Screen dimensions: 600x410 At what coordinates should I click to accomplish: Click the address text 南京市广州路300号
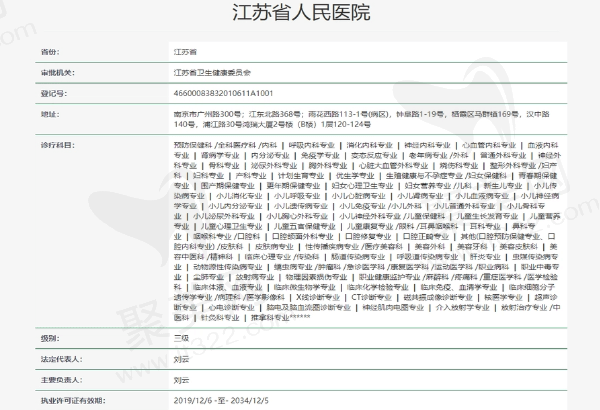click(207, 114)
